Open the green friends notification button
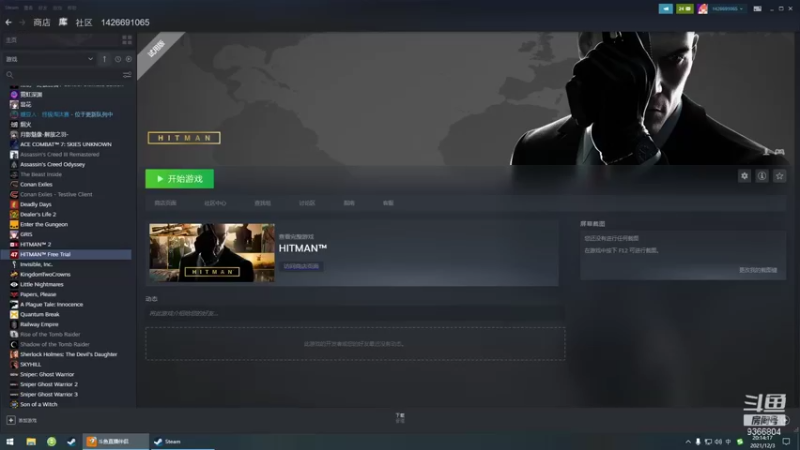The image size is (800, 450). [x=685, y=9]
